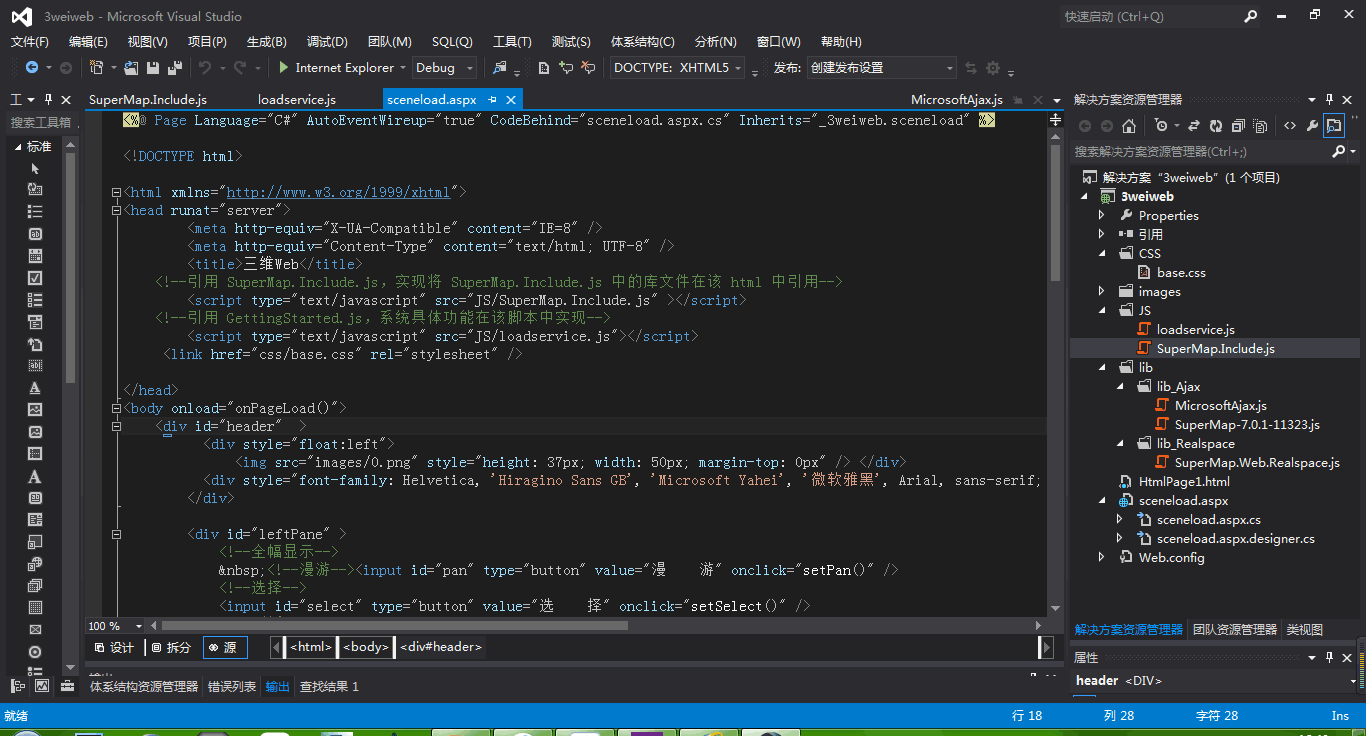Click the Show All Files icon in Solution Explorer
1366x736 pixels.
pyautogui.click(x=1260, y=126)
